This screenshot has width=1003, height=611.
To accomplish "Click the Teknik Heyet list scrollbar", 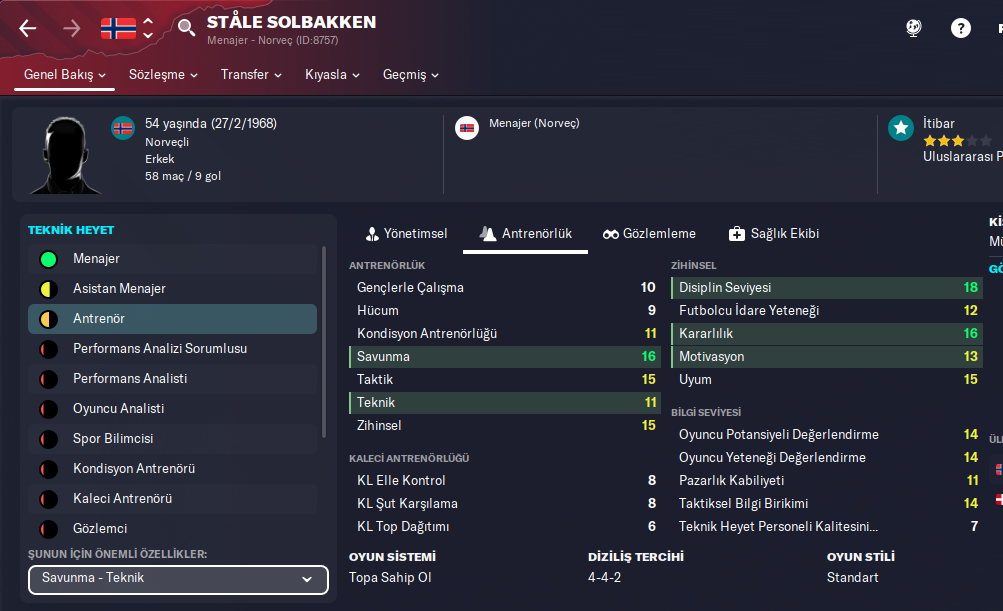I will click(323, 340).
